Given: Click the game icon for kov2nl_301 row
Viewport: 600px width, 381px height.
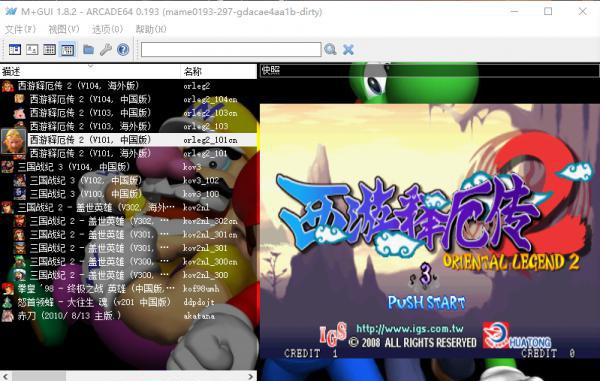Looking at the screenshot, I should coord(20,248).
